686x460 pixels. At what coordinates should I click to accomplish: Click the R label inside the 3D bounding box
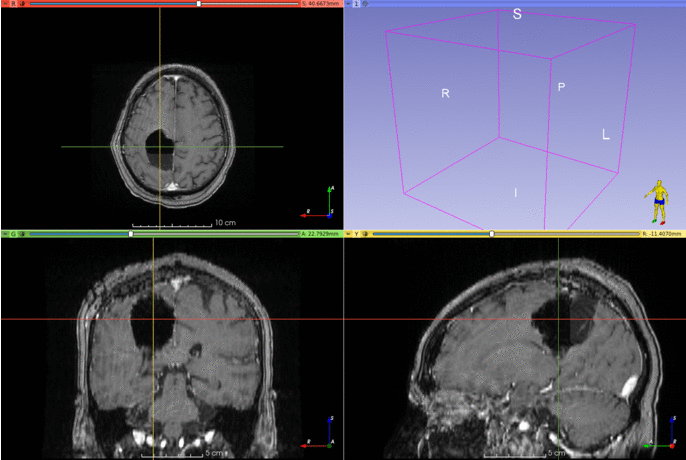point(445,93)
